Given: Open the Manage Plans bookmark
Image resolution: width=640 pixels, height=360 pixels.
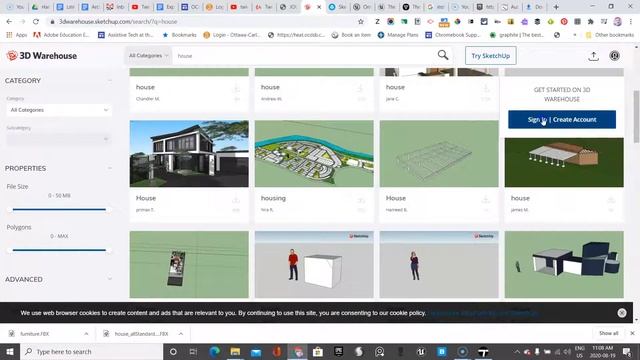Looking at the screenshot, I should [x=398, y=35].
